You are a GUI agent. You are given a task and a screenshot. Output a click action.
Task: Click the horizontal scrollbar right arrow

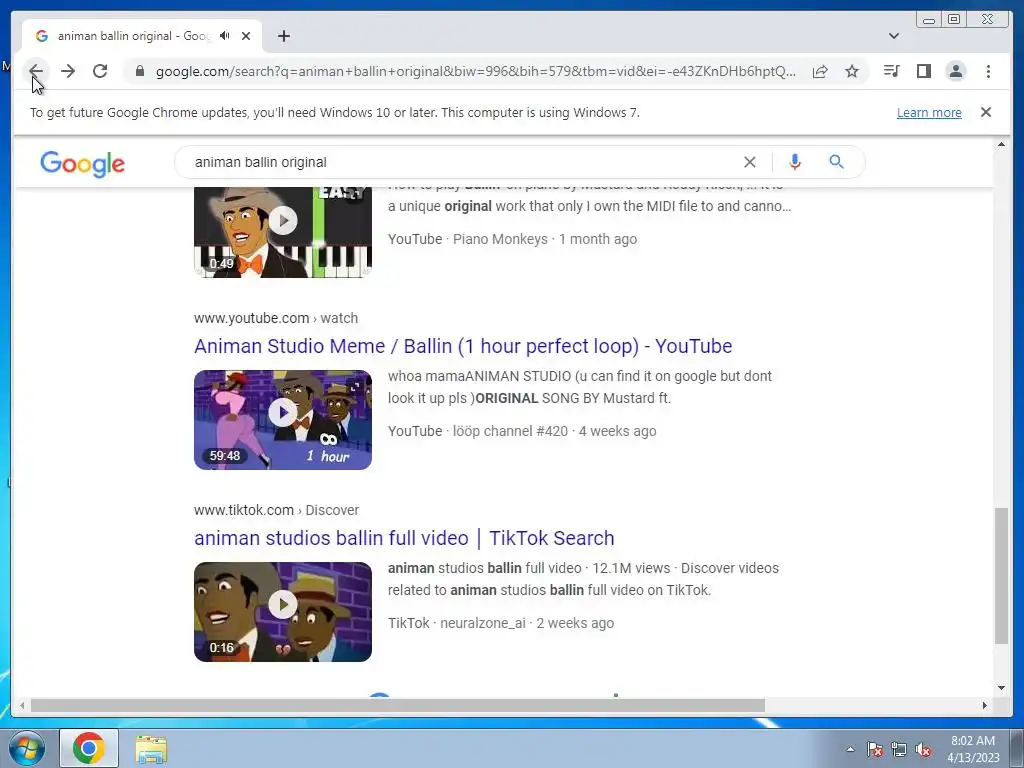(x=985, y=705)
